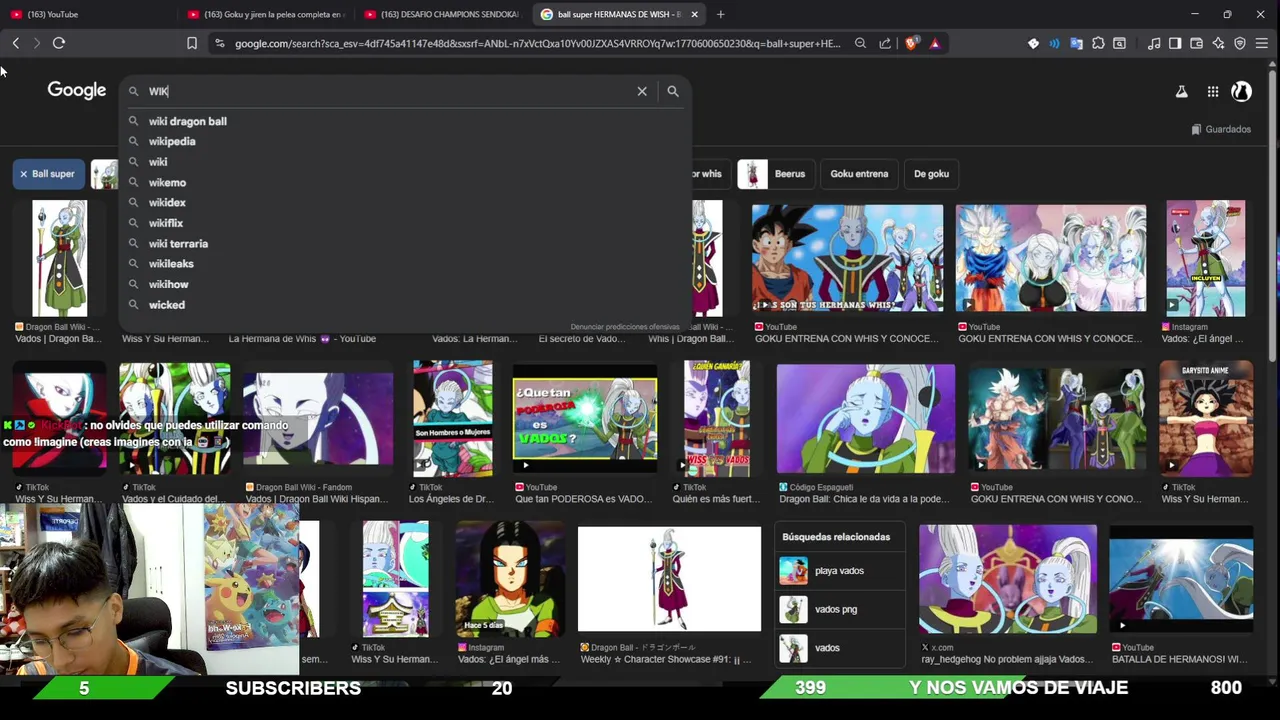The height and width of the screenshot is (720, 1280).
Task: Switch to the 'DESAFIO CHAMPIONS SENDOKAI' tab
Action: (442, 14)
